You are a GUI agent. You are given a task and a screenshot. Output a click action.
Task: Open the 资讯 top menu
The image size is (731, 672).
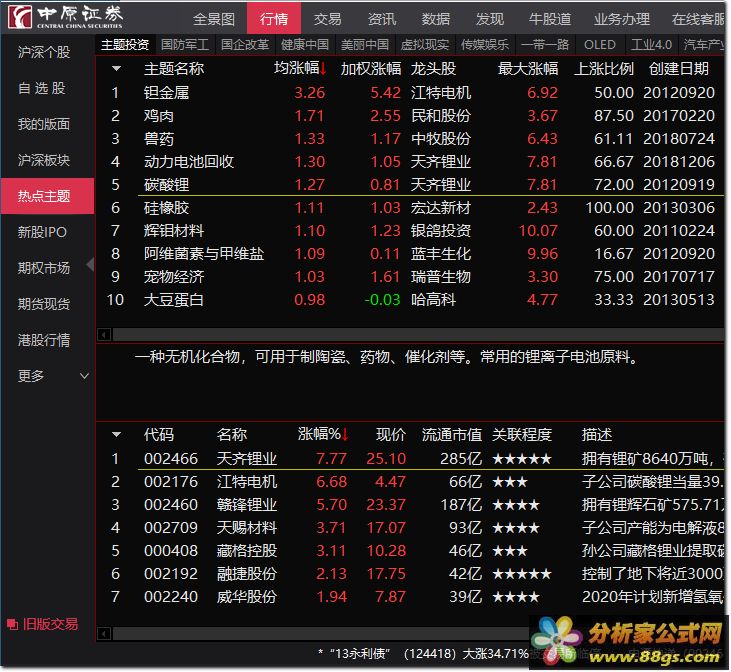[x=382, y=19]
